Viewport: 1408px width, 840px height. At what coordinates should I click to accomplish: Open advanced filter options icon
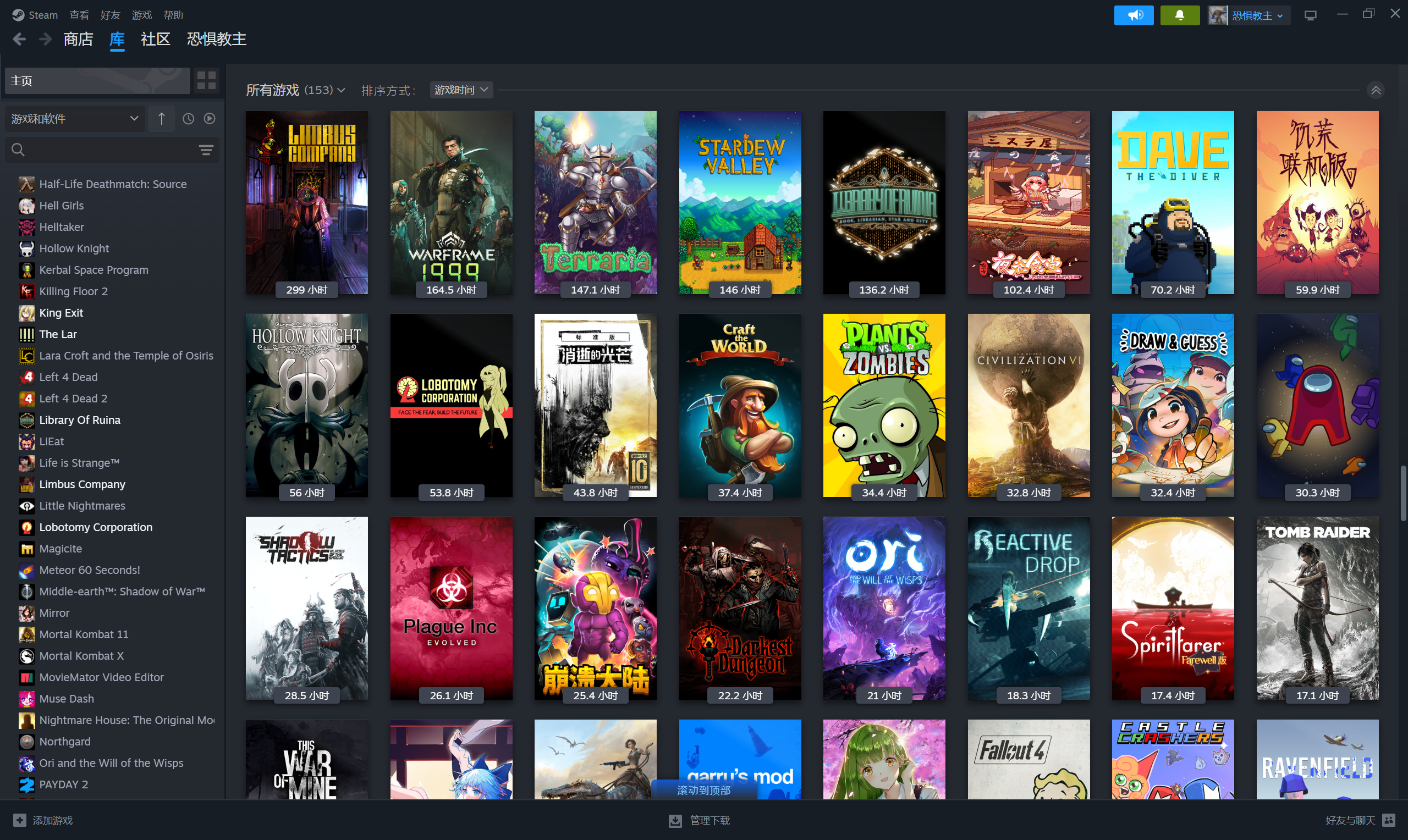206,150
